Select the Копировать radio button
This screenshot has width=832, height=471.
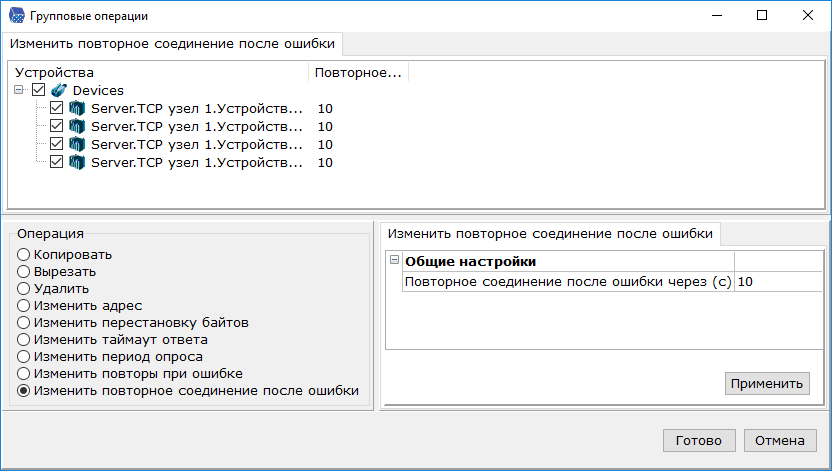(x=23, y=255)
